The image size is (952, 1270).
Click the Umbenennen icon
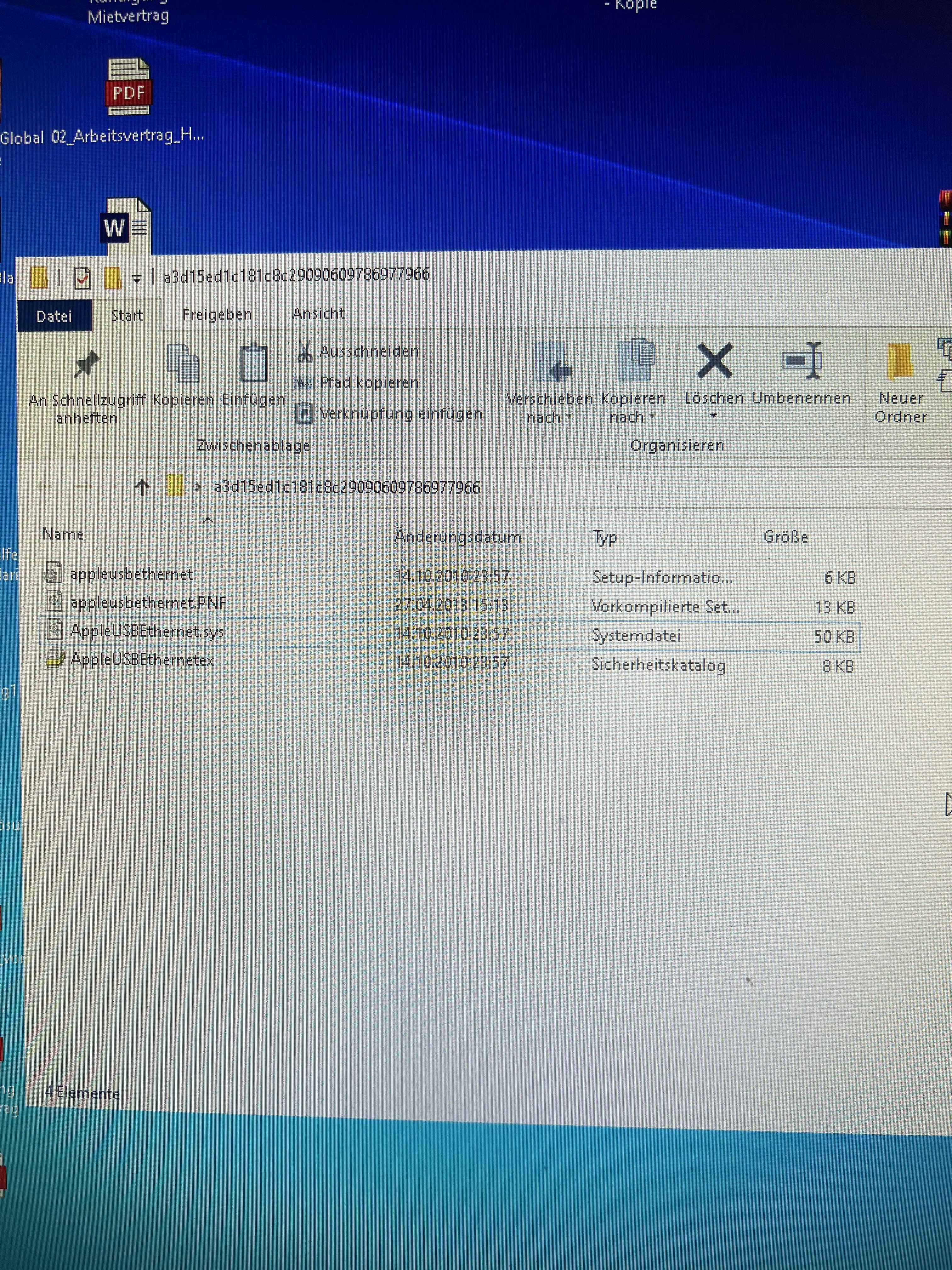[802, 362]
